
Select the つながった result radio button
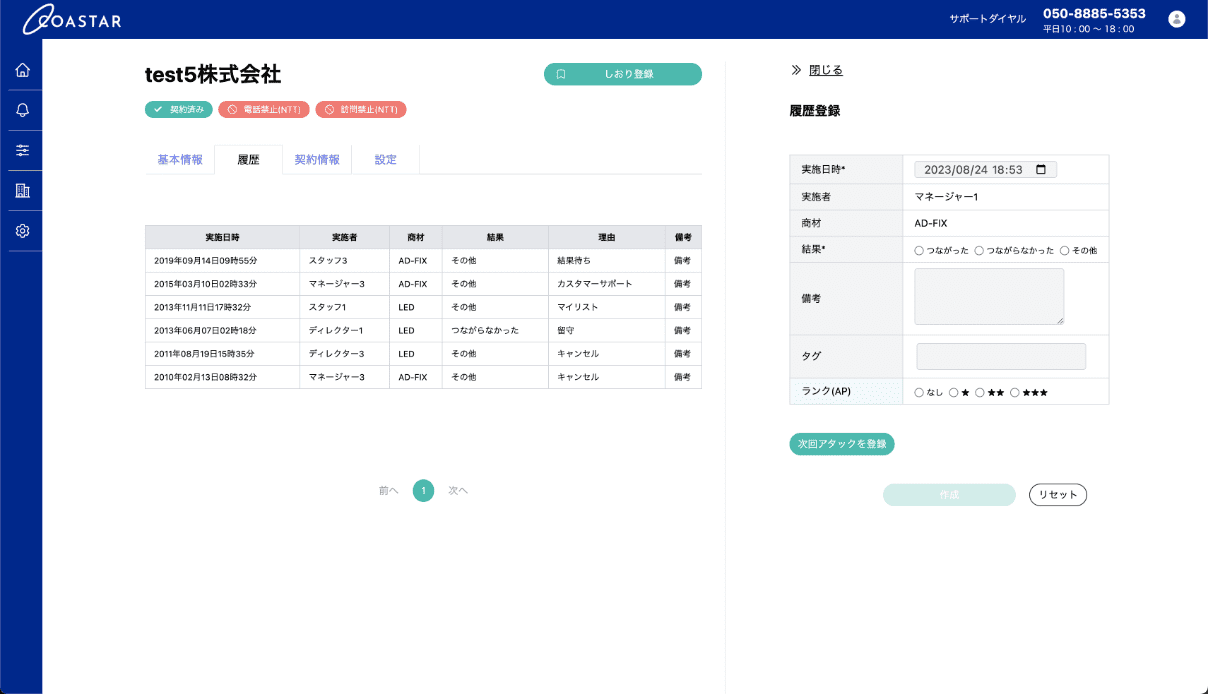coord(919,250)
